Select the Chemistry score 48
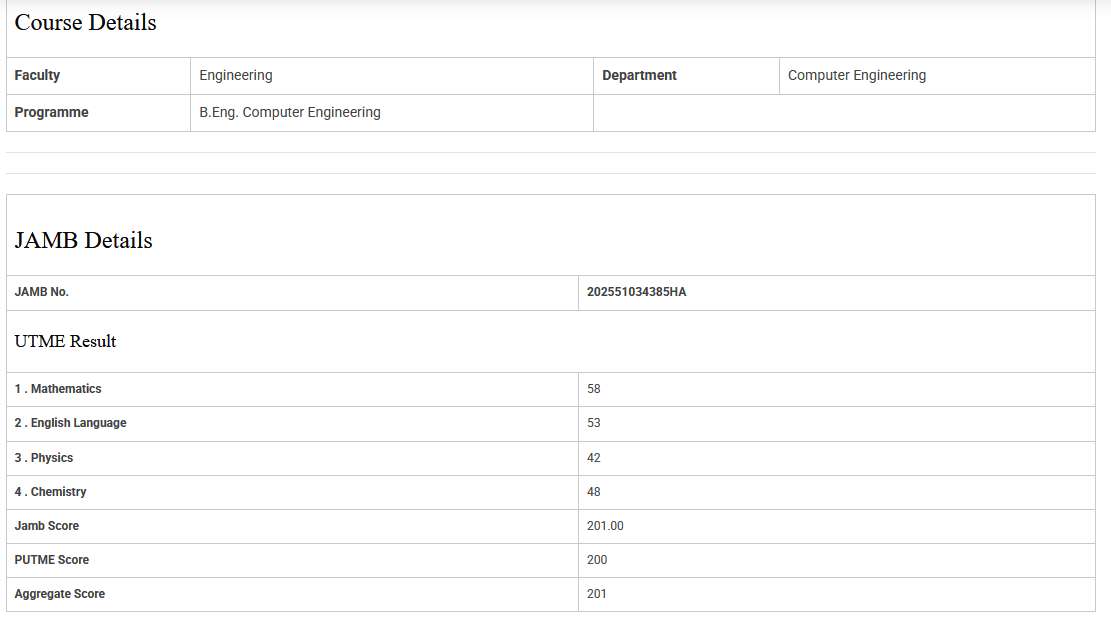The width and height of the screenshot is (1111, 623). pyautogui.click(x=594, y=492)
